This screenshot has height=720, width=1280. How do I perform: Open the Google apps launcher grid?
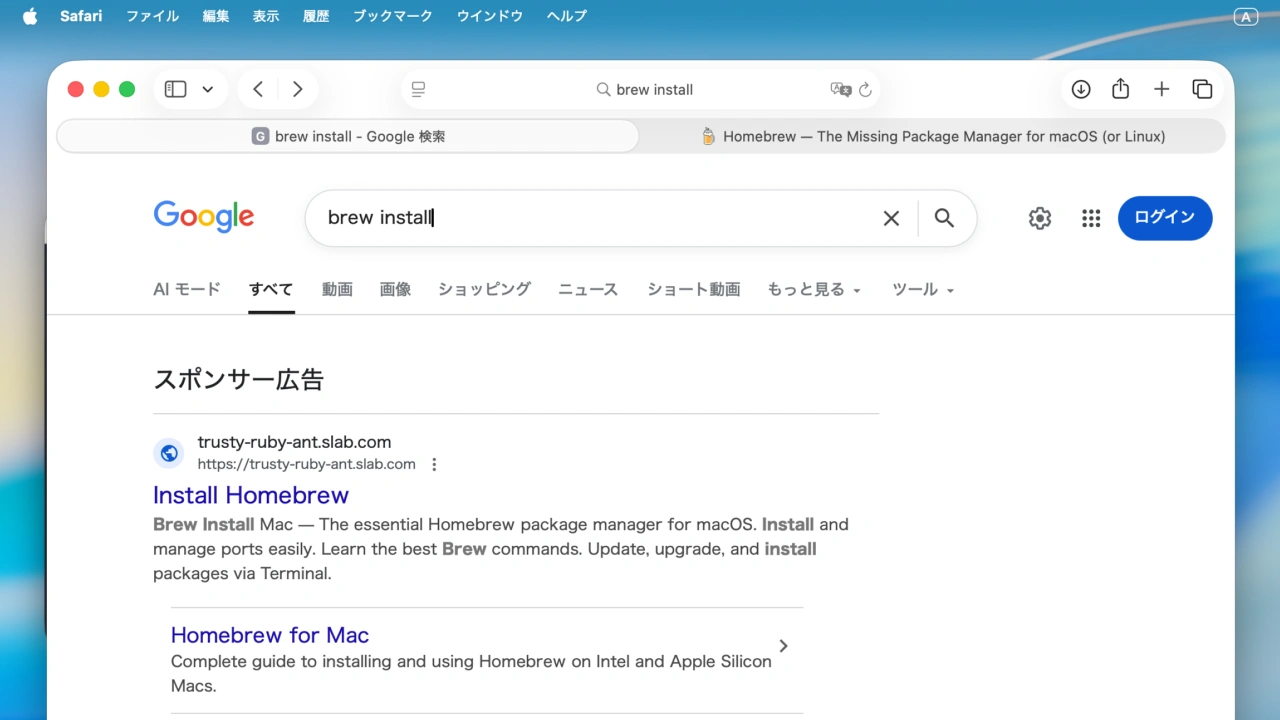(x=1091, y=218)
